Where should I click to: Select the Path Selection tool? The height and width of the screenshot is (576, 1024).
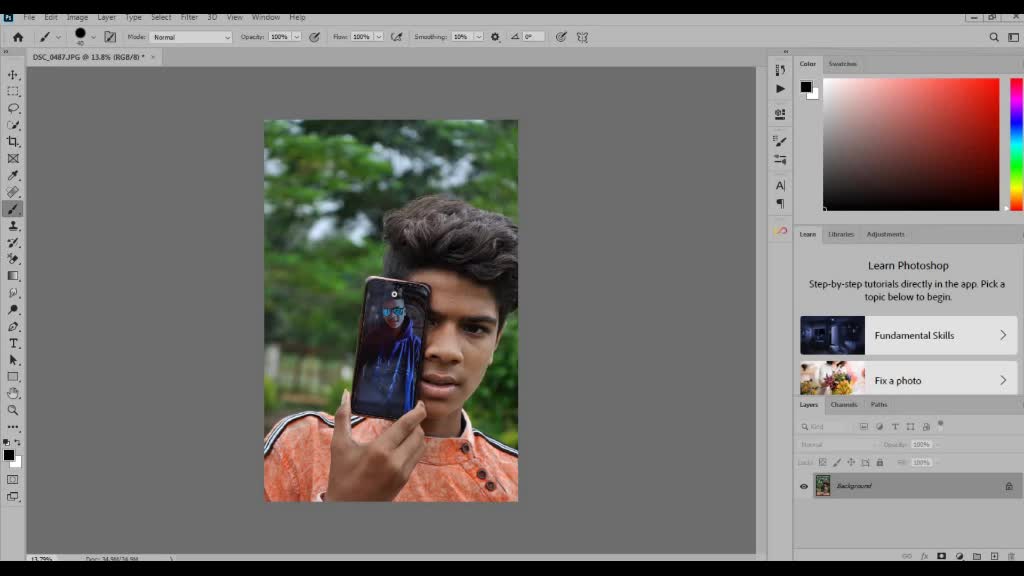[x=13, y=360]
